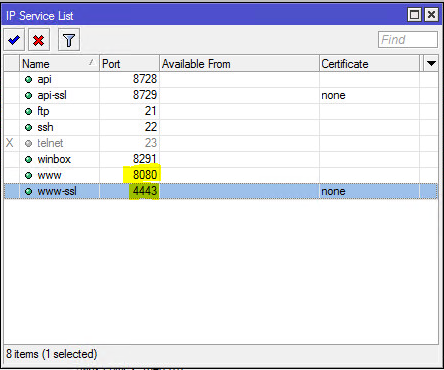The height and width of the screenshot is (370, 444).
Task: Click into the Find search field
Action: tap(408, 40)
